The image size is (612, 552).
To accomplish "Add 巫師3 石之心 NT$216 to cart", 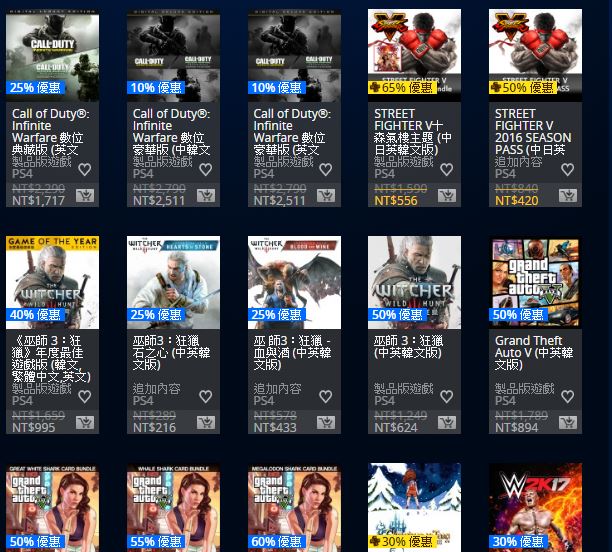I will (206, 422).
